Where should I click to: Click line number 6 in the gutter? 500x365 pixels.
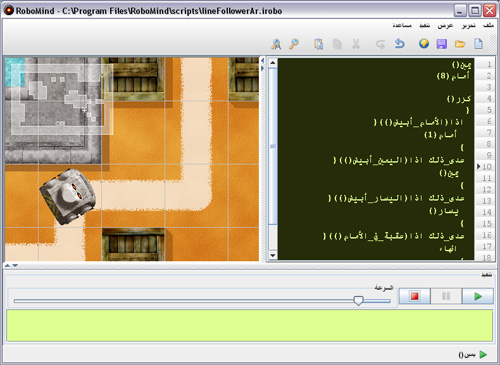[489, 121]
